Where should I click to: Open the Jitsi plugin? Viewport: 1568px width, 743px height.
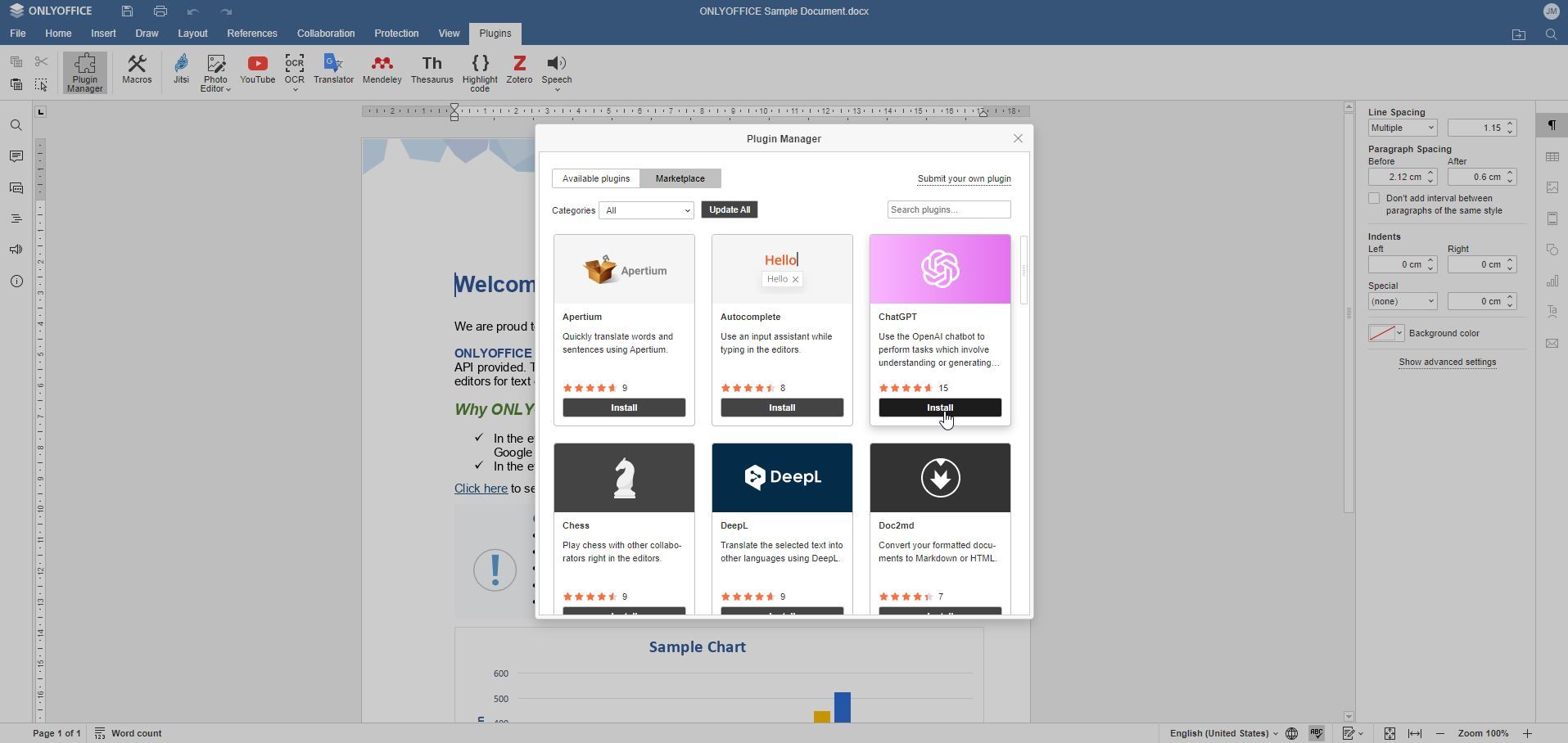pos(180,70)
